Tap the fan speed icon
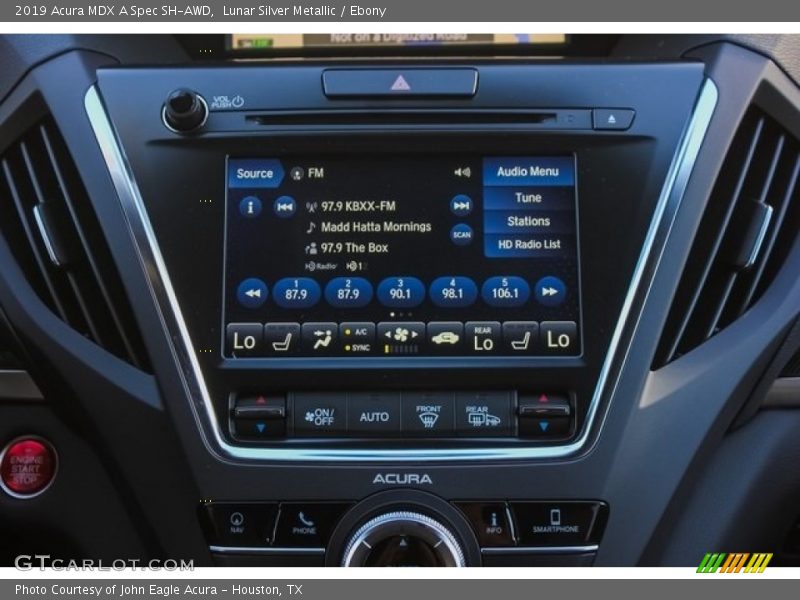The height and width of the screenshot is (600, 800). pyautogui.click(x=401, y=335)
